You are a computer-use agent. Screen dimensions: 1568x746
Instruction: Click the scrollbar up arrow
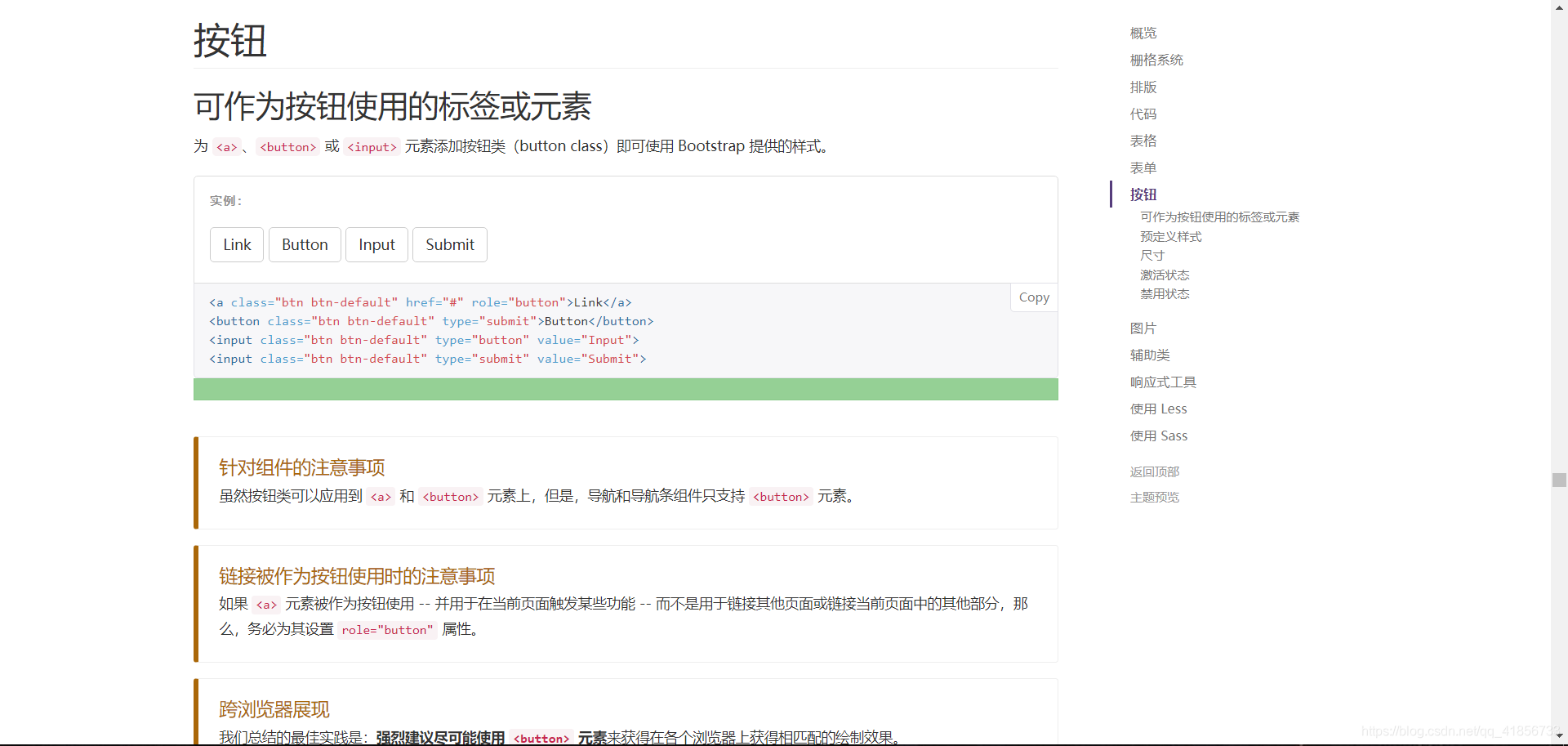click(1560, 7)
